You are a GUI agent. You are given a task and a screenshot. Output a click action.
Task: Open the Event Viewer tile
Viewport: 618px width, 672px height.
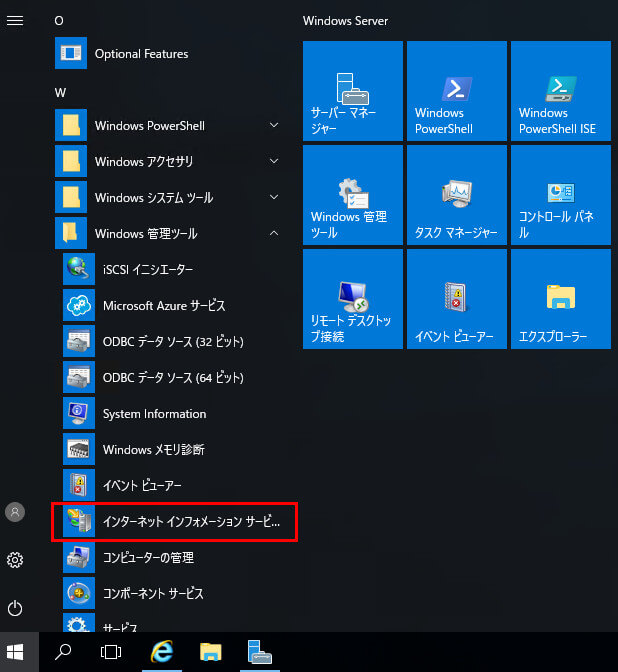click(456, 299)
